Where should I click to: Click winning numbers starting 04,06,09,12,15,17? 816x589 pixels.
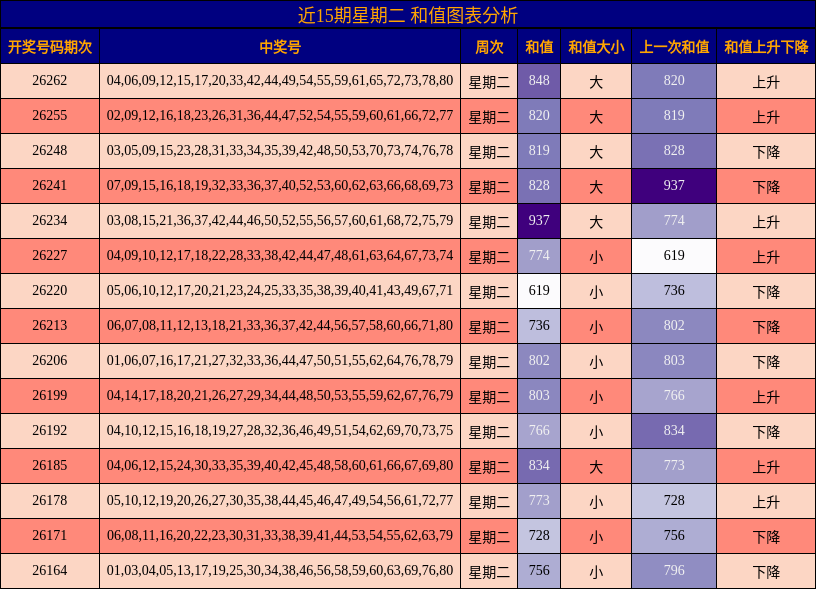point(280,81)
